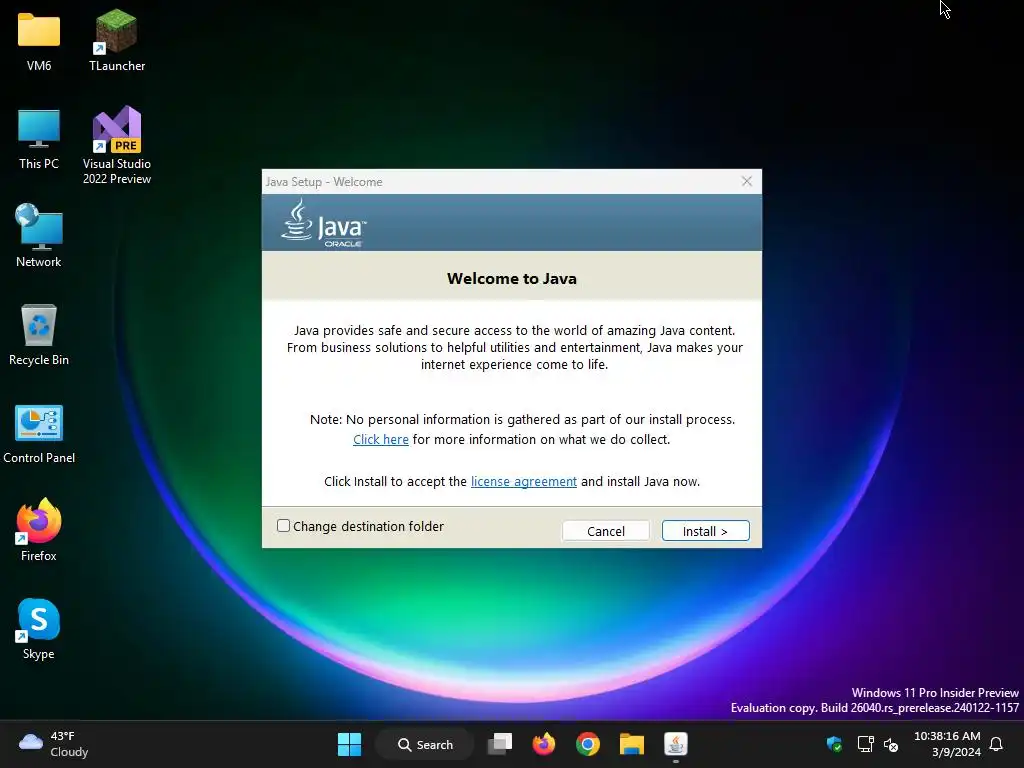Click the Cancel button
The image size is (1024, 768).
[x=605, y=531]
